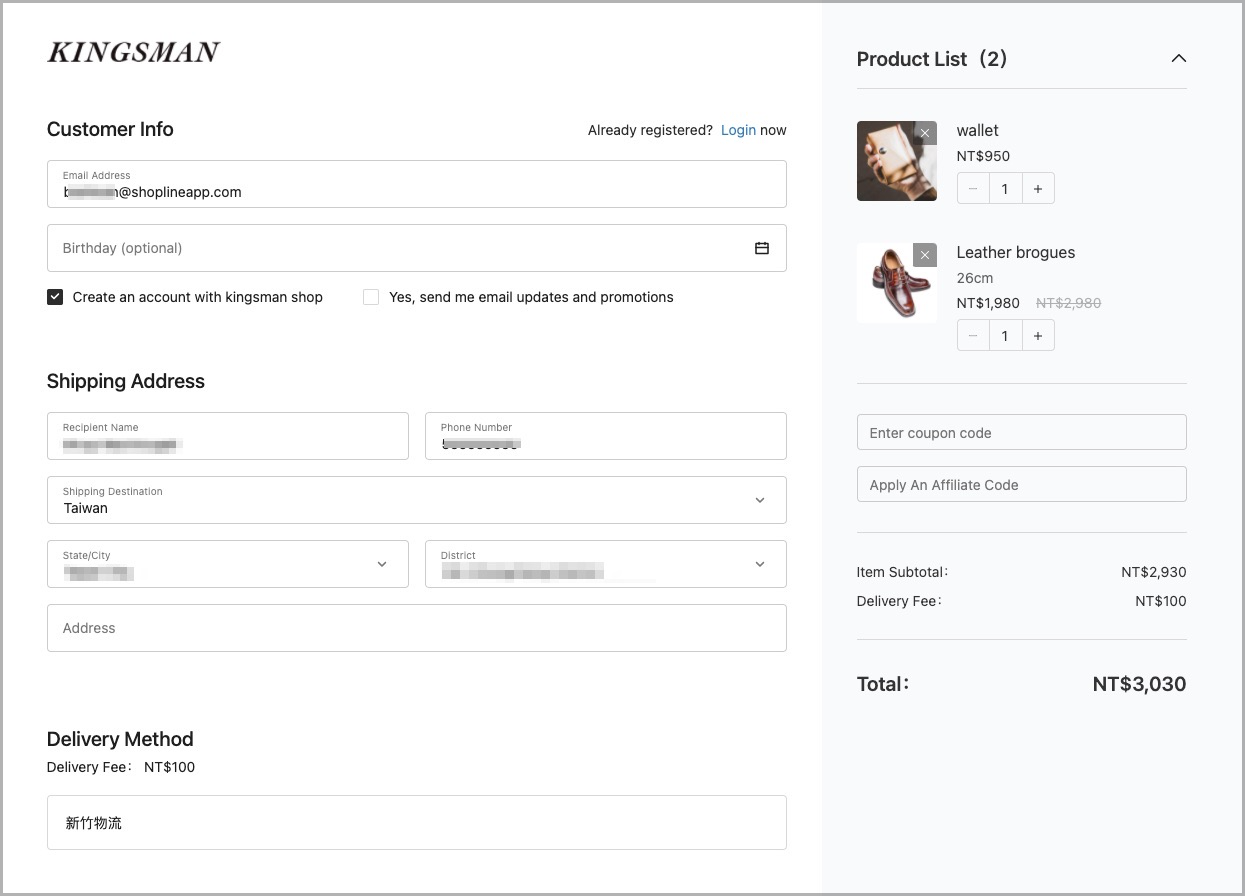This screenshot has width=1245, height=896.
Task: Click the Leather brogues quantity value field
Action: [1005, 335]
